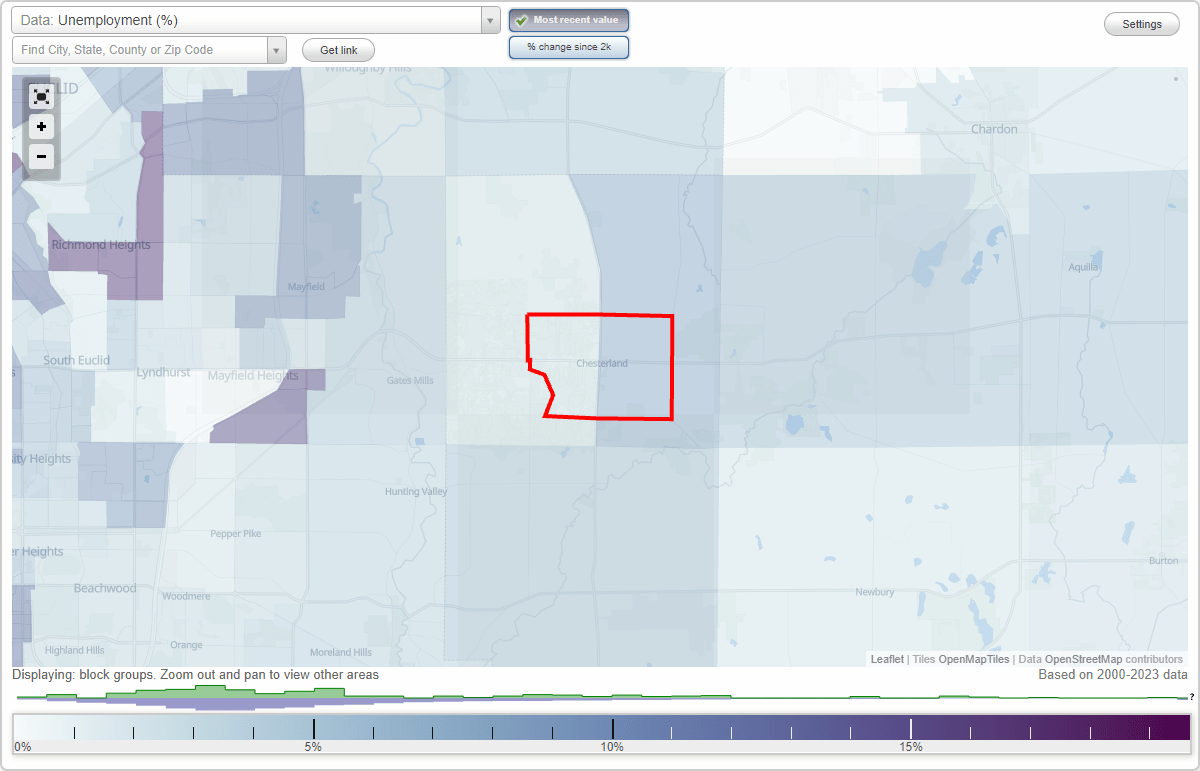
Task: Click the South Euclid label
Action: 77,360
